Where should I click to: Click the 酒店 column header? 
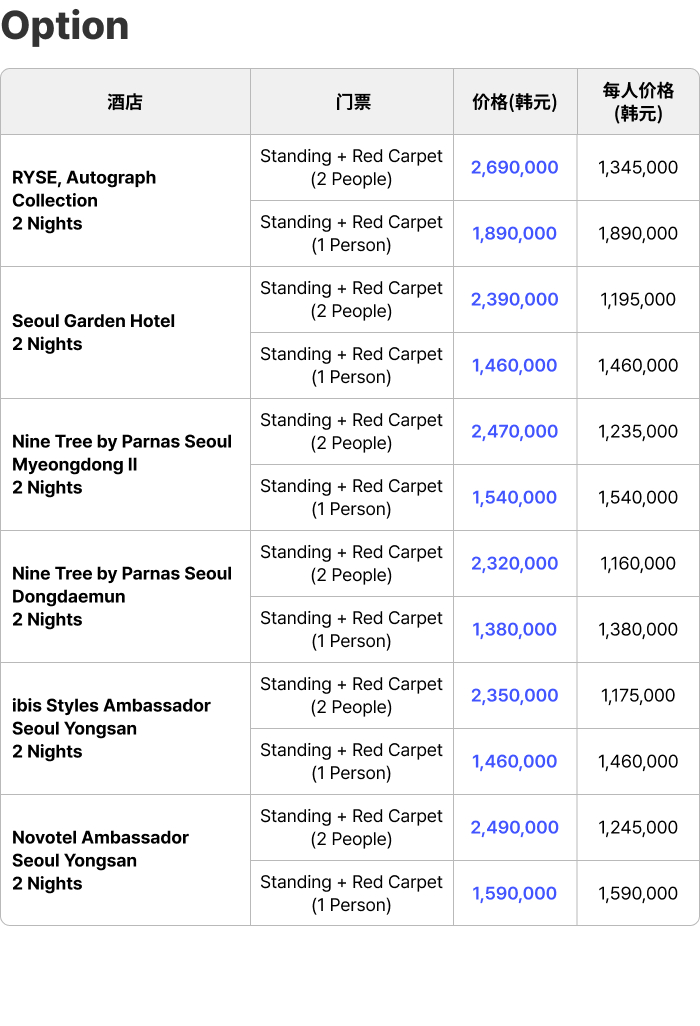point(125,102)
